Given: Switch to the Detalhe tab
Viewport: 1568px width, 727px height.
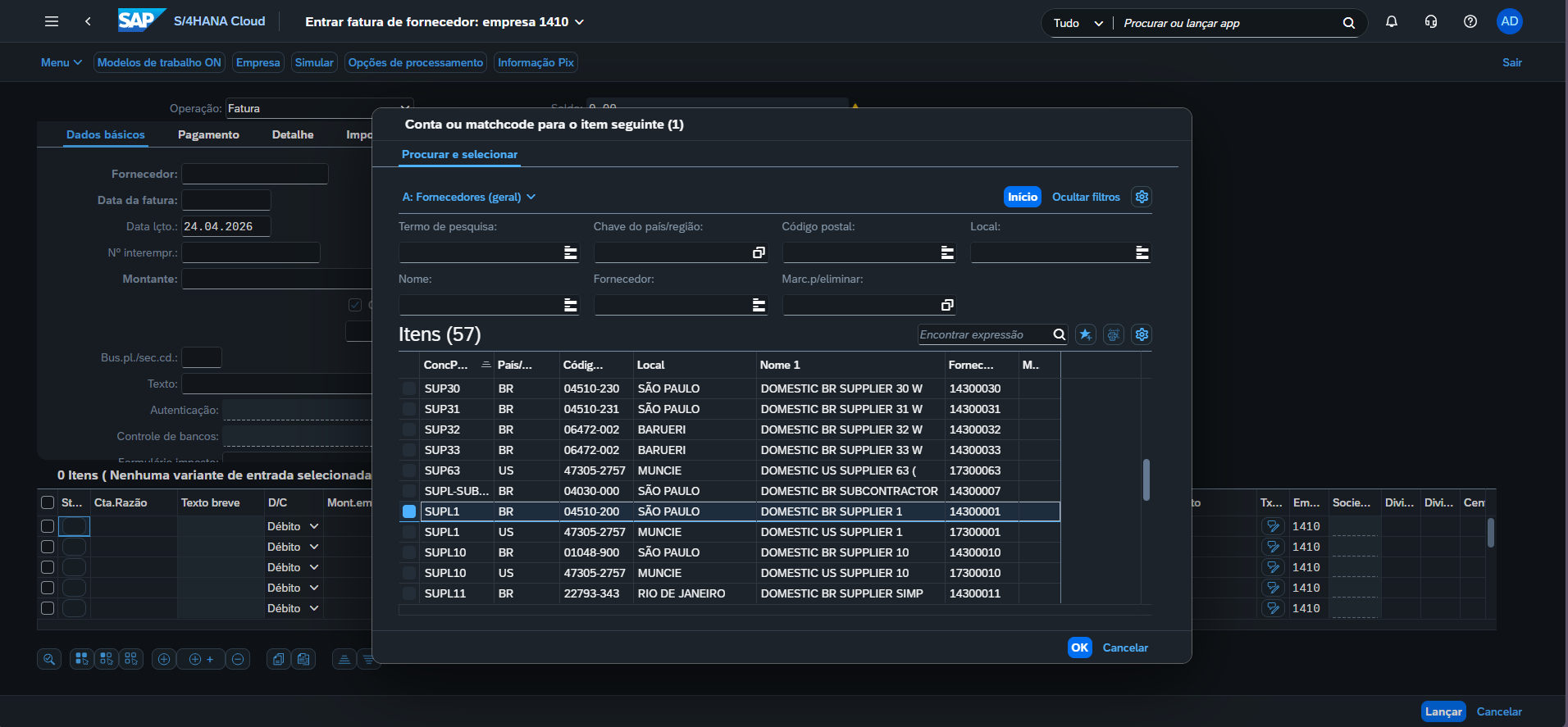Looking at the screenshot, I should point(293,134).
